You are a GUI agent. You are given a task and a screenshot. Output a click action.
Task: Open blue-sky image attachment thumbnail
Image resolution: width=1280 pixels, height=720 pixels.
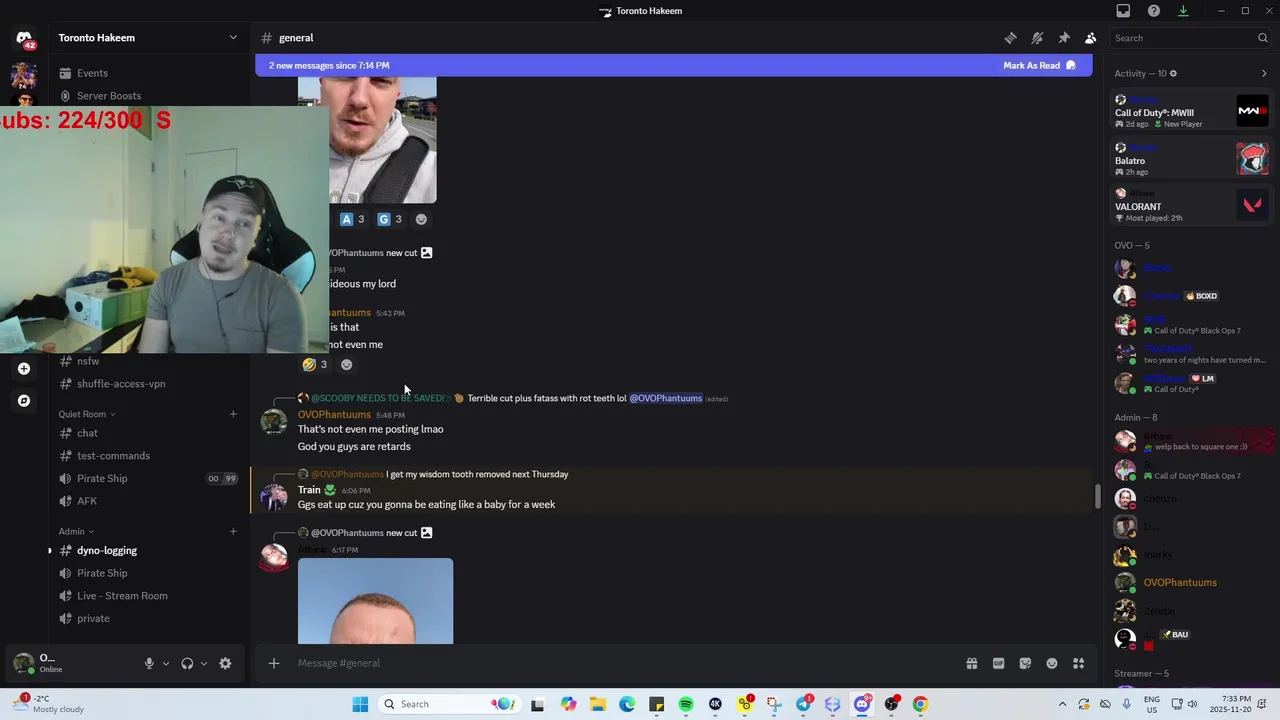375,601
